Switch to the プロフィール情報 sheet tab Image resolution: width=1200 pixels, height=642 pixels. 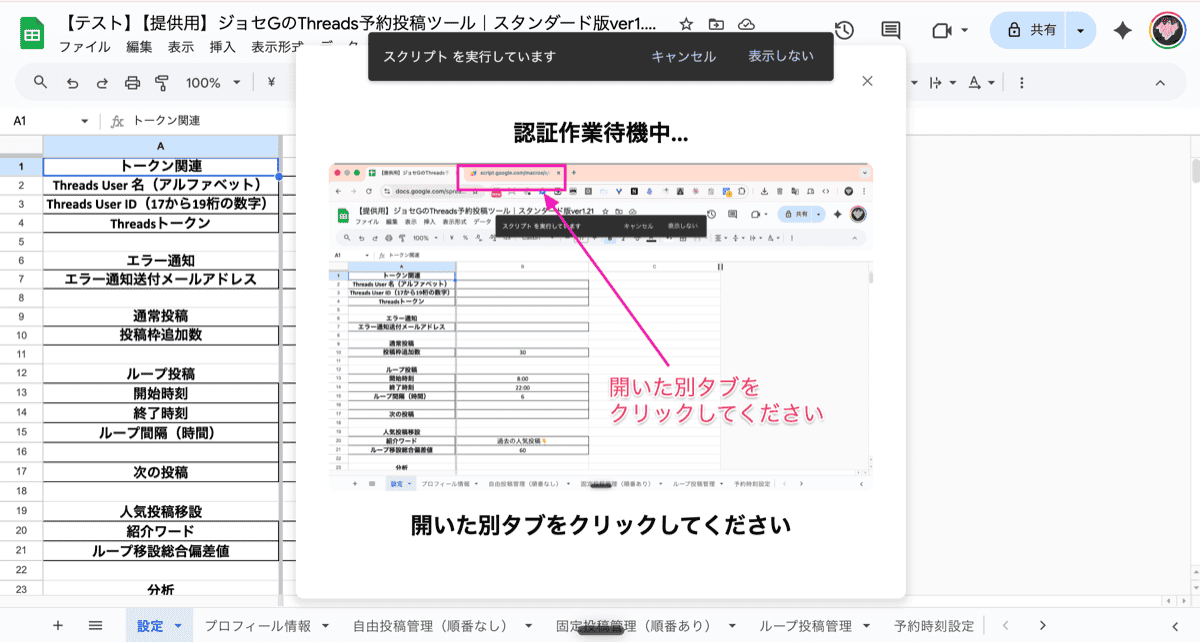coord(258,626)
